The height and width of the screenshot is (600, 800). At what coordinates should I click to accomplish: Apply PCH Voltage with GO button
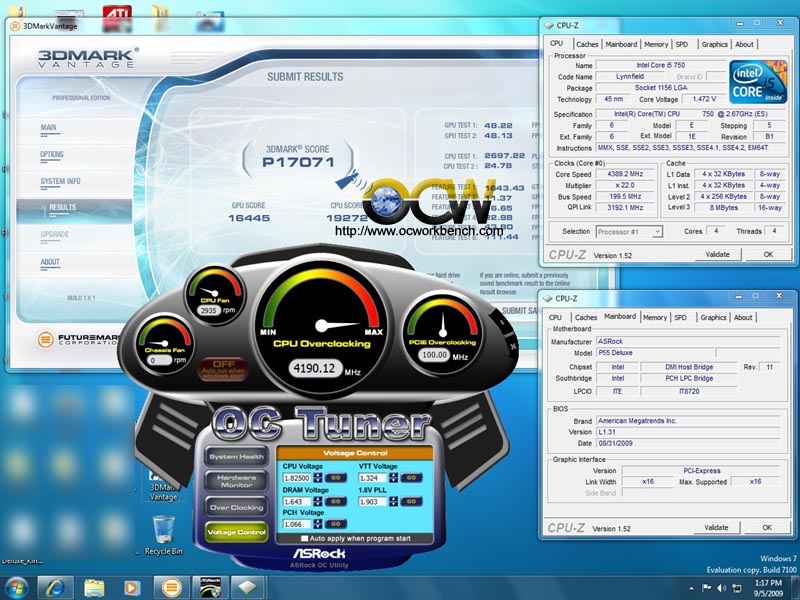click(336, 524)
